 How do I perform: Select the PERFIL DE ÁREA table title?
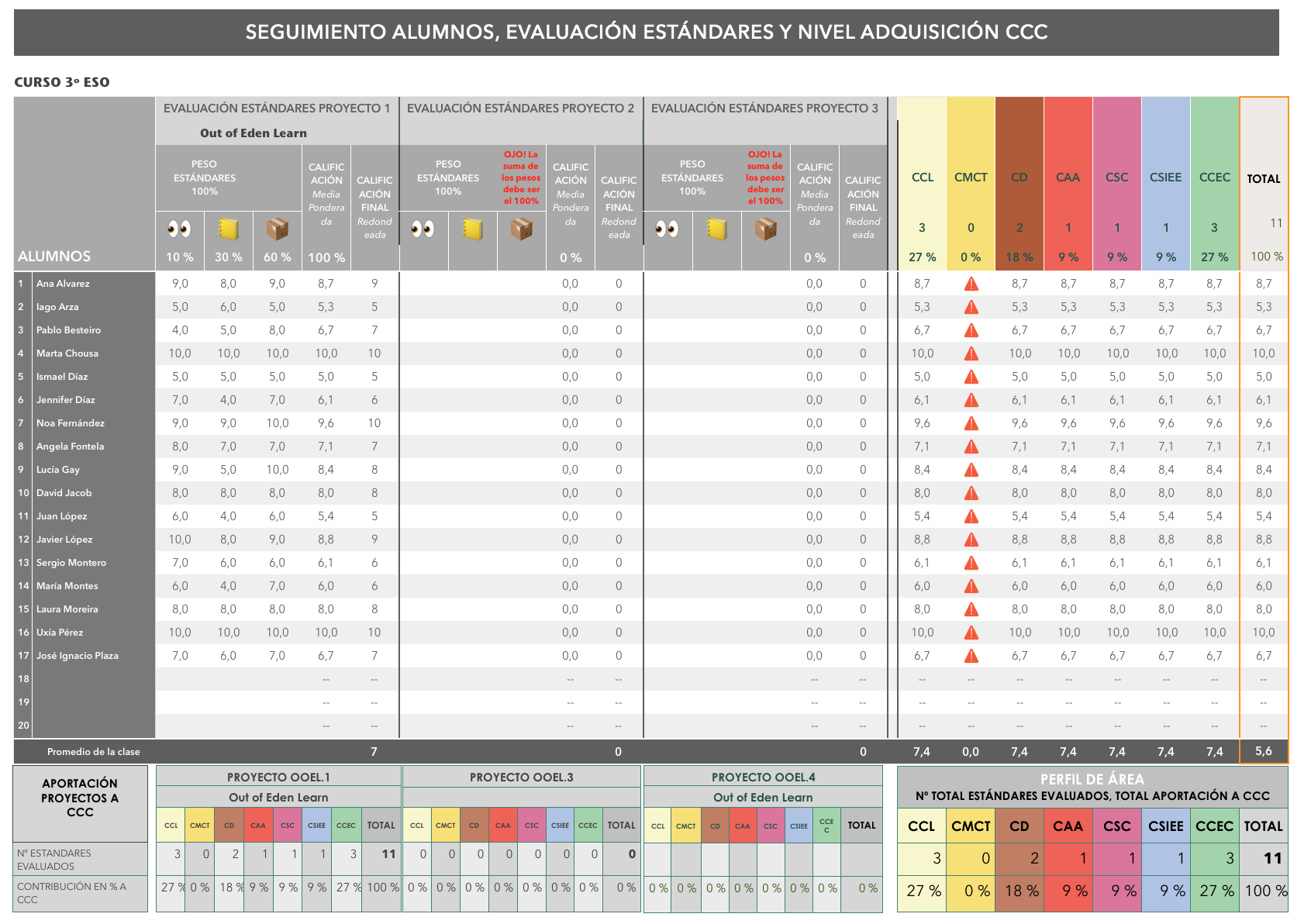1092,779
